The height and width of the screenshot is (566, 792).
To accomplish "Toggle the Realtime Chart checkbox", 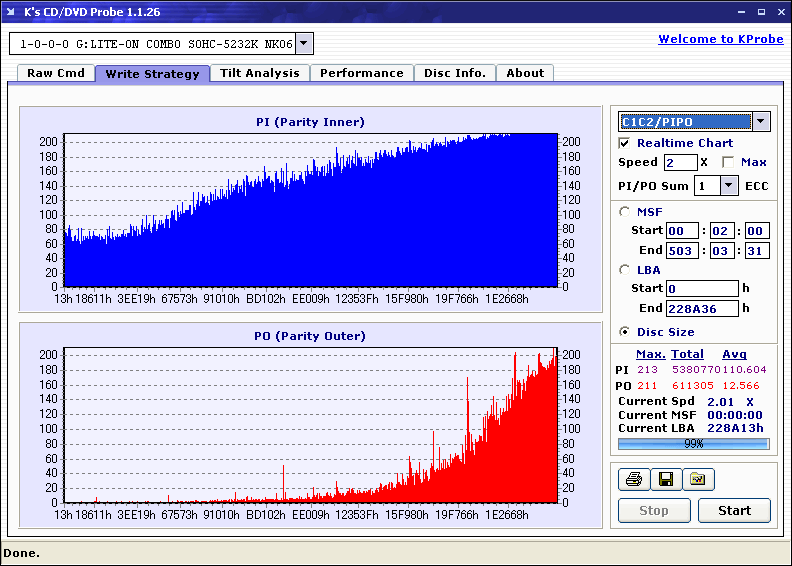I will click(x=624, y=143).
